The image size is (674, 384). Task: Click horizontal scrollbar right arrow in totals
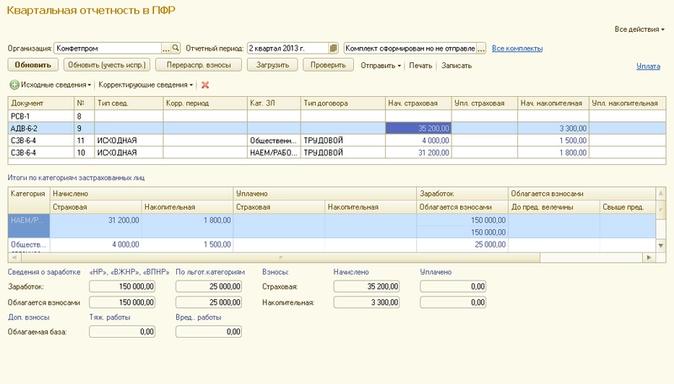pyautogui.click(x=649, y=257)
